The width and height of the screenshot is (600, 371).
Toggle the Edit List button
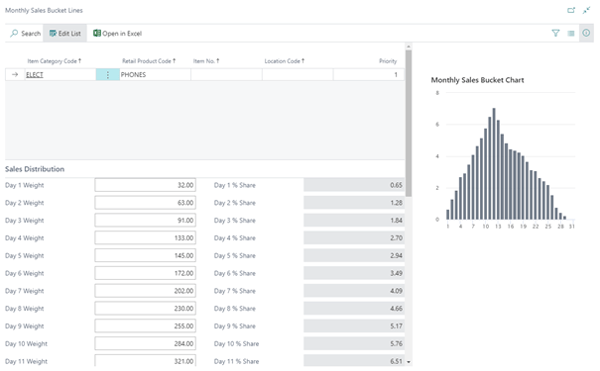(65, 33)
